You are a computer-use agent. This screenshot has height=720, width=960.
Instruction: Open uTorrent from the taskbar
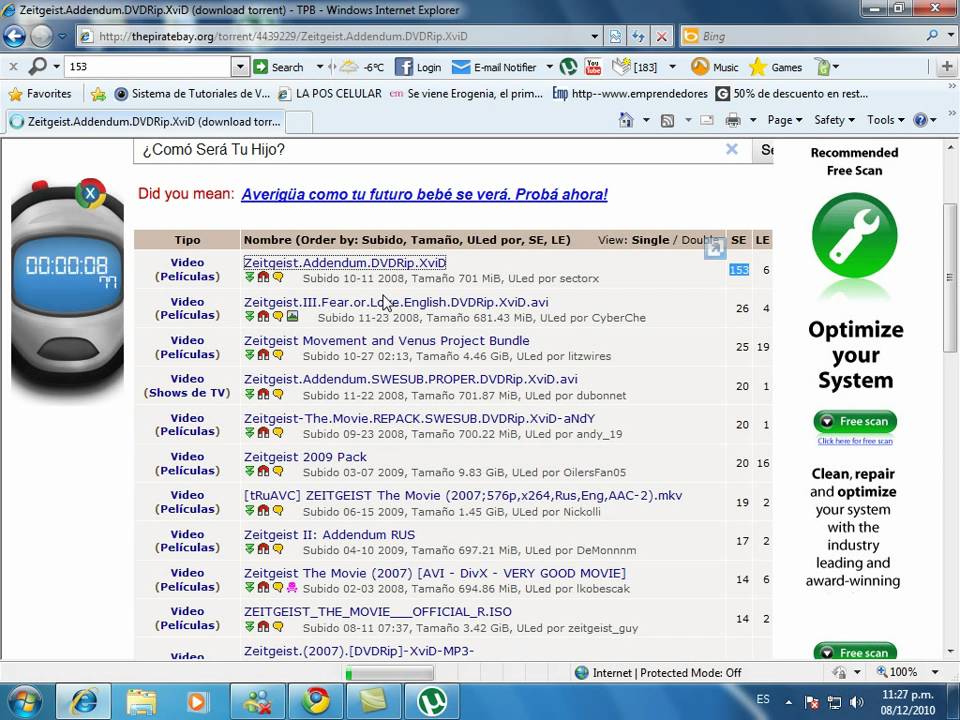coord(432,702)
